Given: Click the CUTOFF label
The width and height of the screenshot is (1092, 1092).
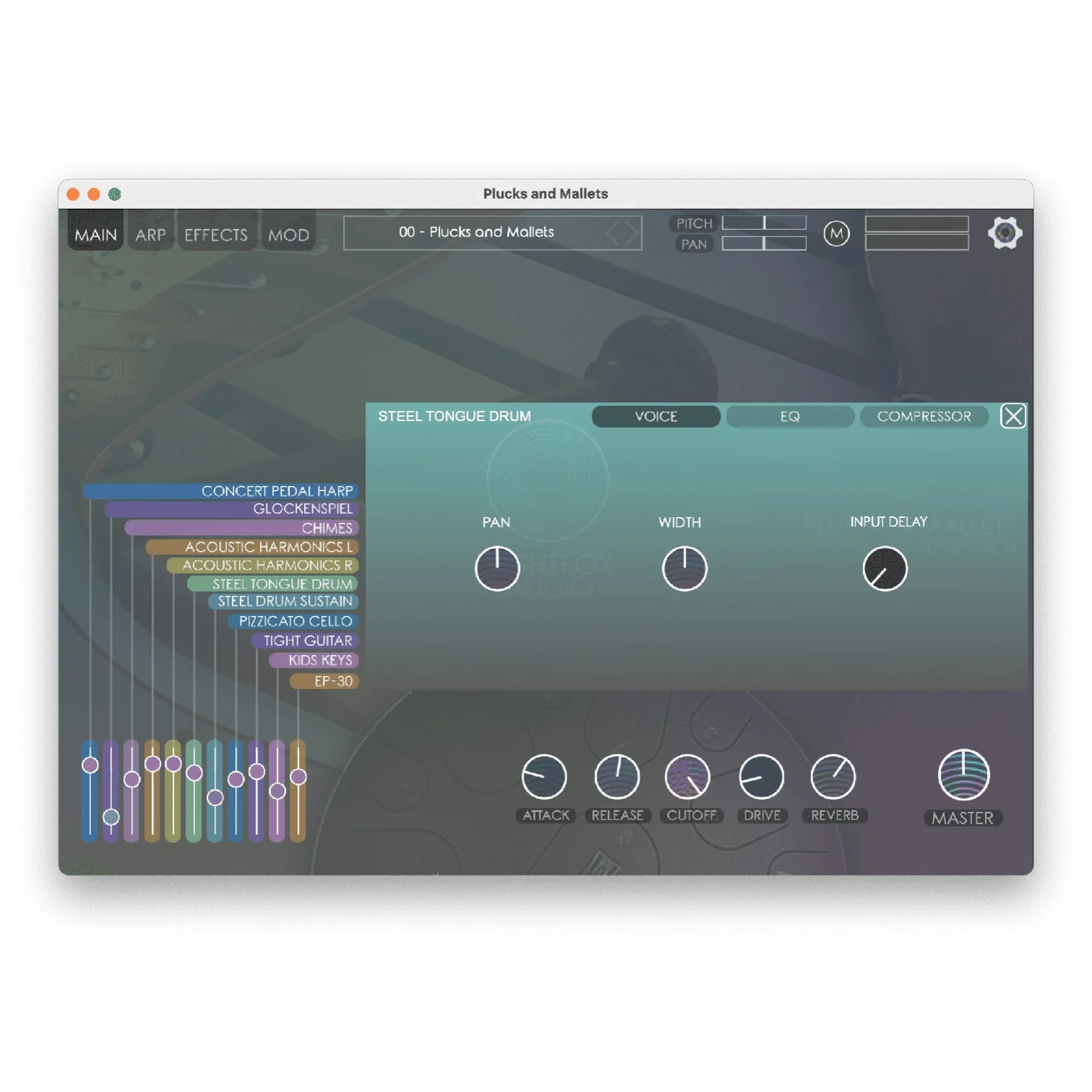Looking at the screenshot, I should (691, 815).
